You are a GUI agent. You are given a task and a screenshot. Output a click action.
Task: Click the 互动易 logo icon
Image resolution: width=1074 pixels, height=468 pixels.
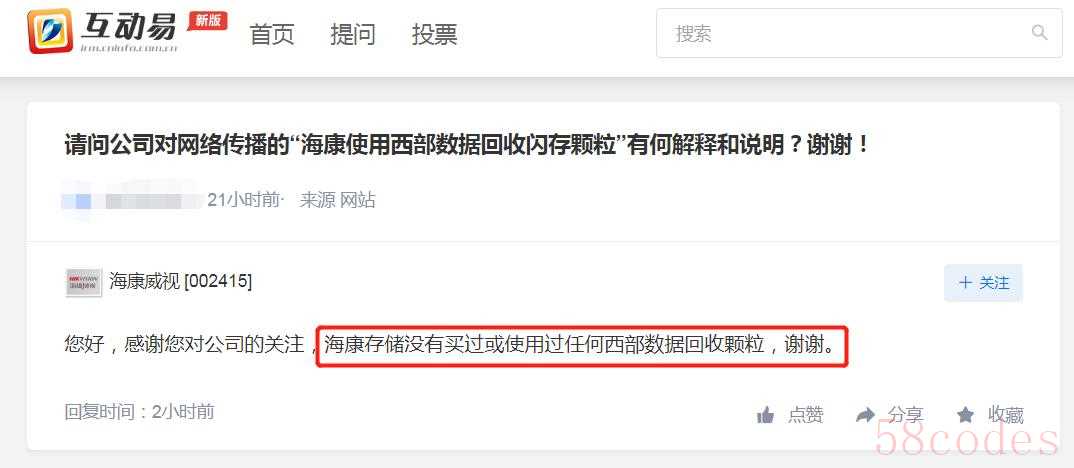tap(50, 31)
